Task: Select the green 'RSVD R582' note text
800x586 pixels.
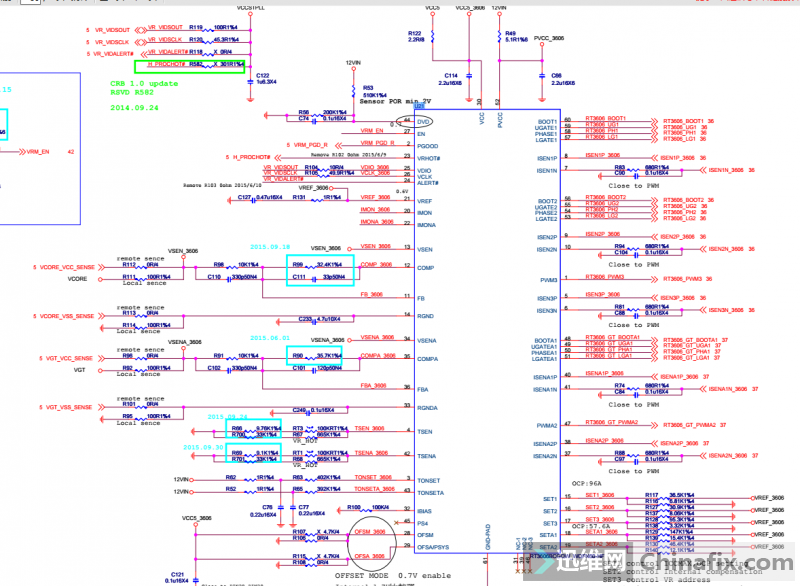Action: tap(132, 92)
